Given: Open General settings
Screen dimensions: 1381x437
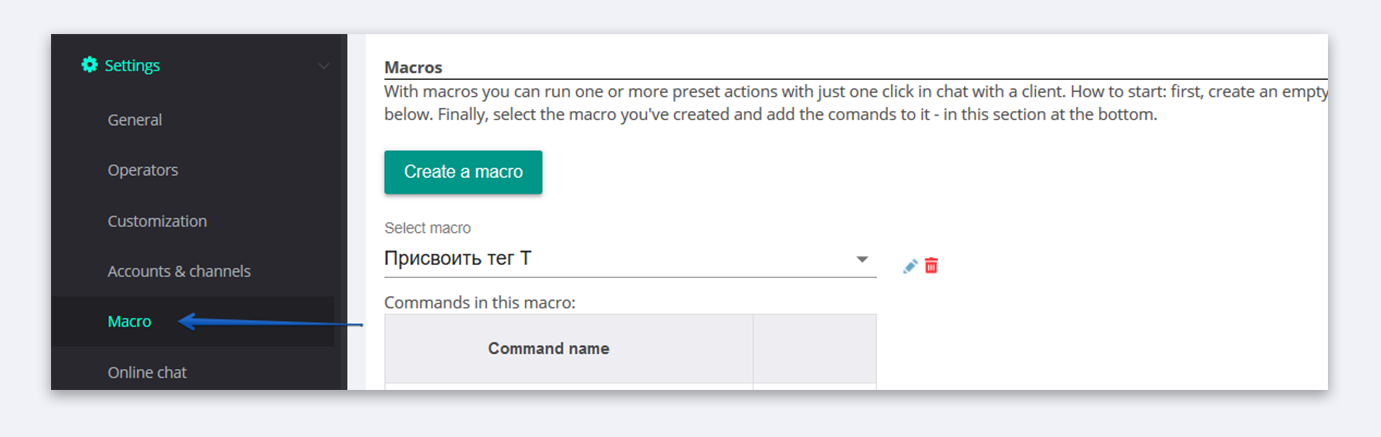Looking at the screenshot, I should point(135,120).
